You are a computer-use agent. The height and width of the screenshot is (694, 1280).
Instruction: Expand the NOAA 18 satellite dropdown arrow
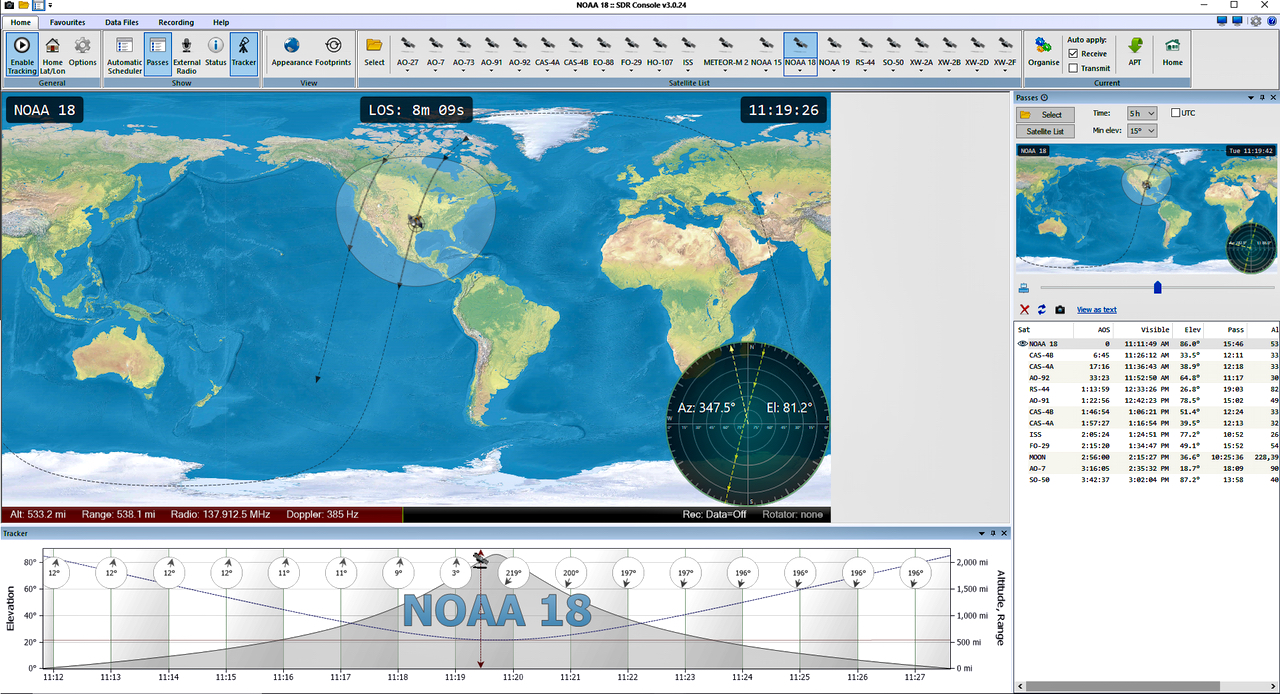coord(800,72)
